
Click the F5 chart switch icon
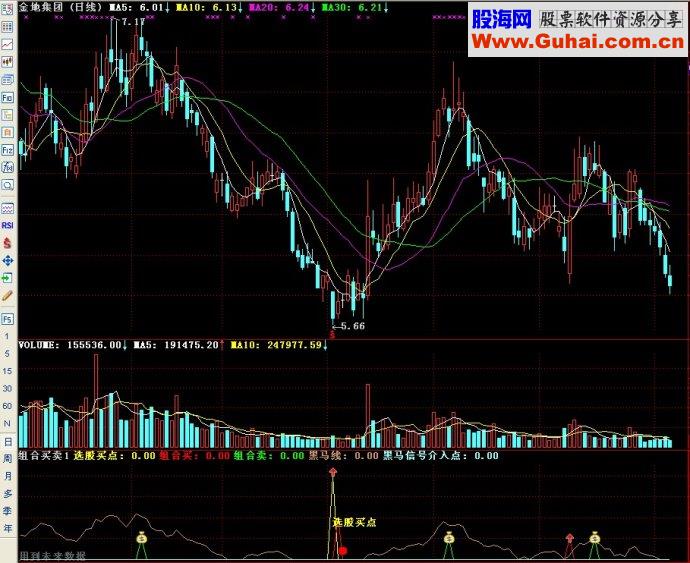(x=7, y=319)
